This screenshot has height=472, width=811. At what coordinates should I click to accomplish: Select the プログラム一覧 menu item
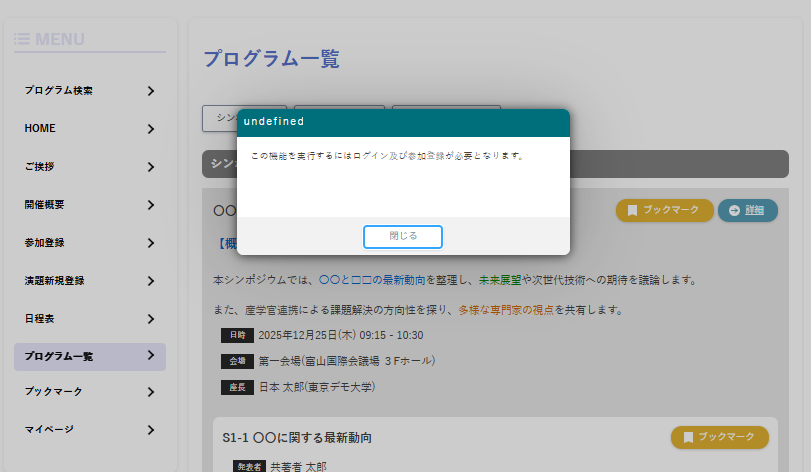[x=59, y=356]
